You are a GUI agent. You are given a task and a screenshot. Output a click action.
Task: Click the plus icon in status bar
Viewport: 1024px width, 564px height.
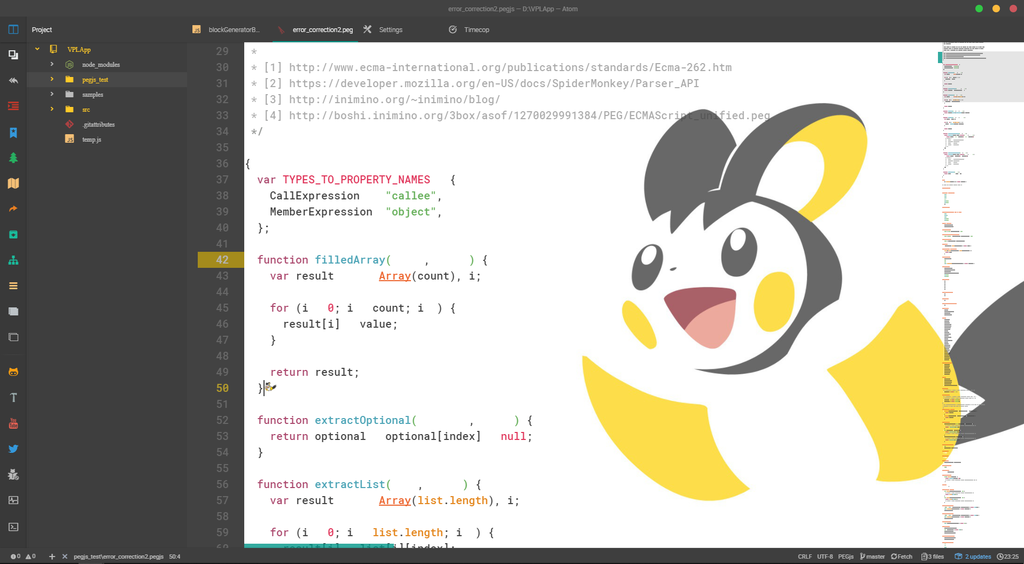coord(52,557)
